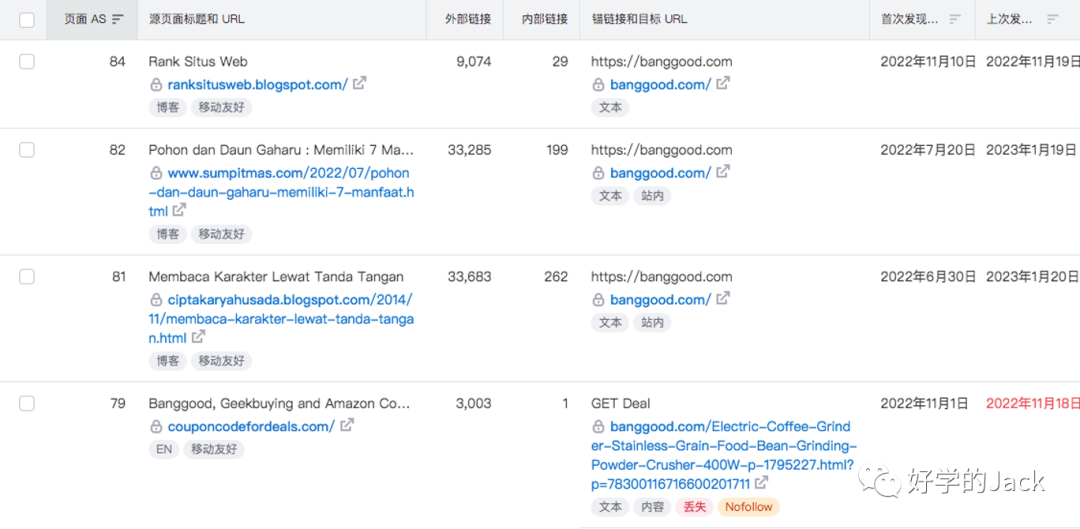Click lock icon before ranksitusweb.blogspot.com
Screen dimensions: 1080x529
(156, 85)
